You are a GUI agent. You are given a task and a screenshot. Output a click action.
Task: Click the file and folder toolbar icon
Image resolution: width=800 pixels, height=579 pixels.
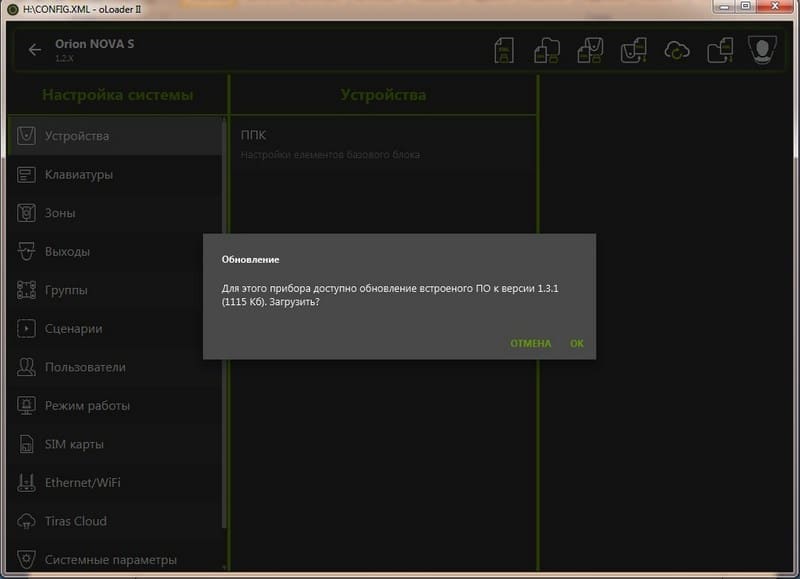(546, 51)
